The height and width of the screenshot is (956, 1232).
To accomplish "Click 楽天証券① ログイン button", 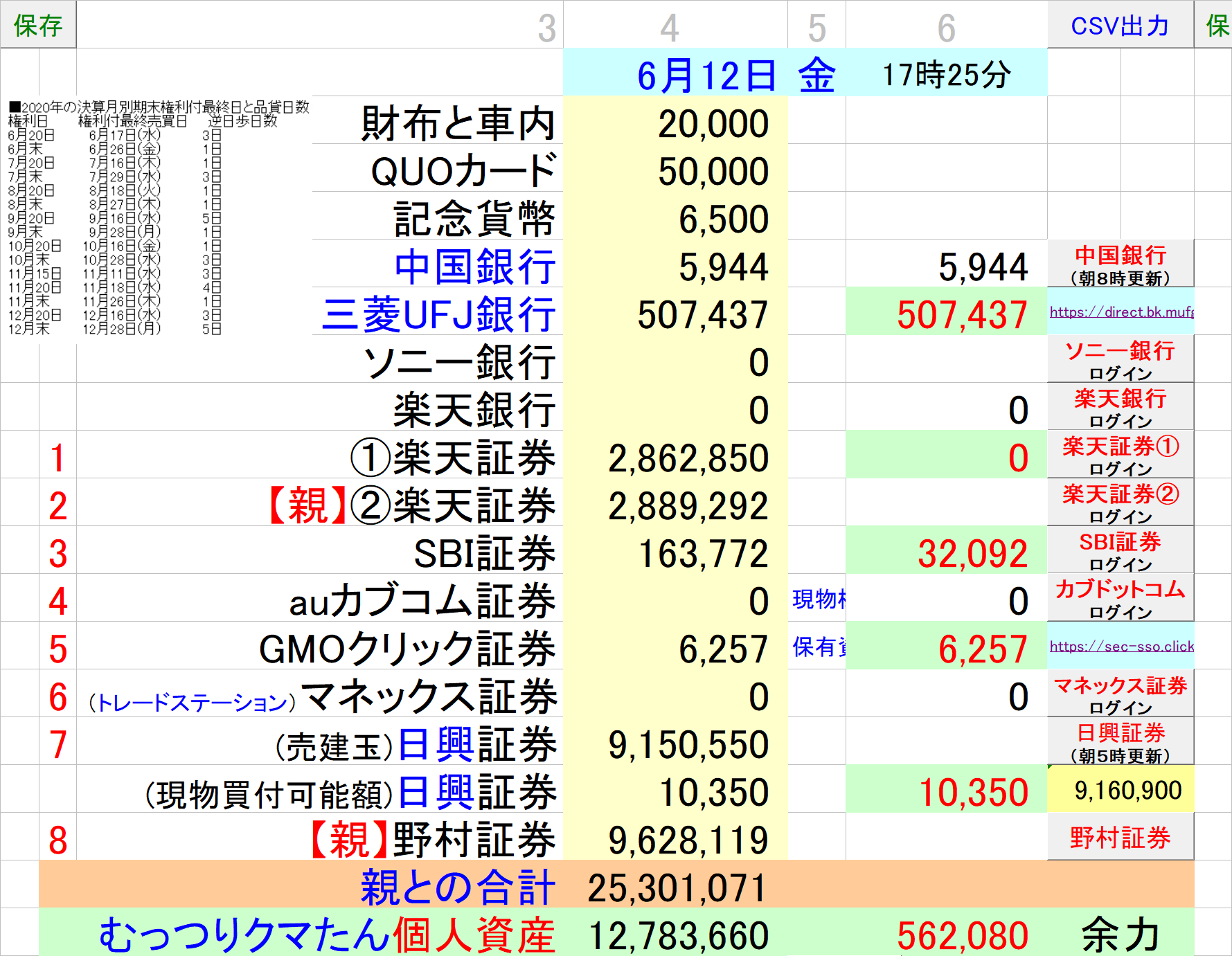I will [1120, 455].
